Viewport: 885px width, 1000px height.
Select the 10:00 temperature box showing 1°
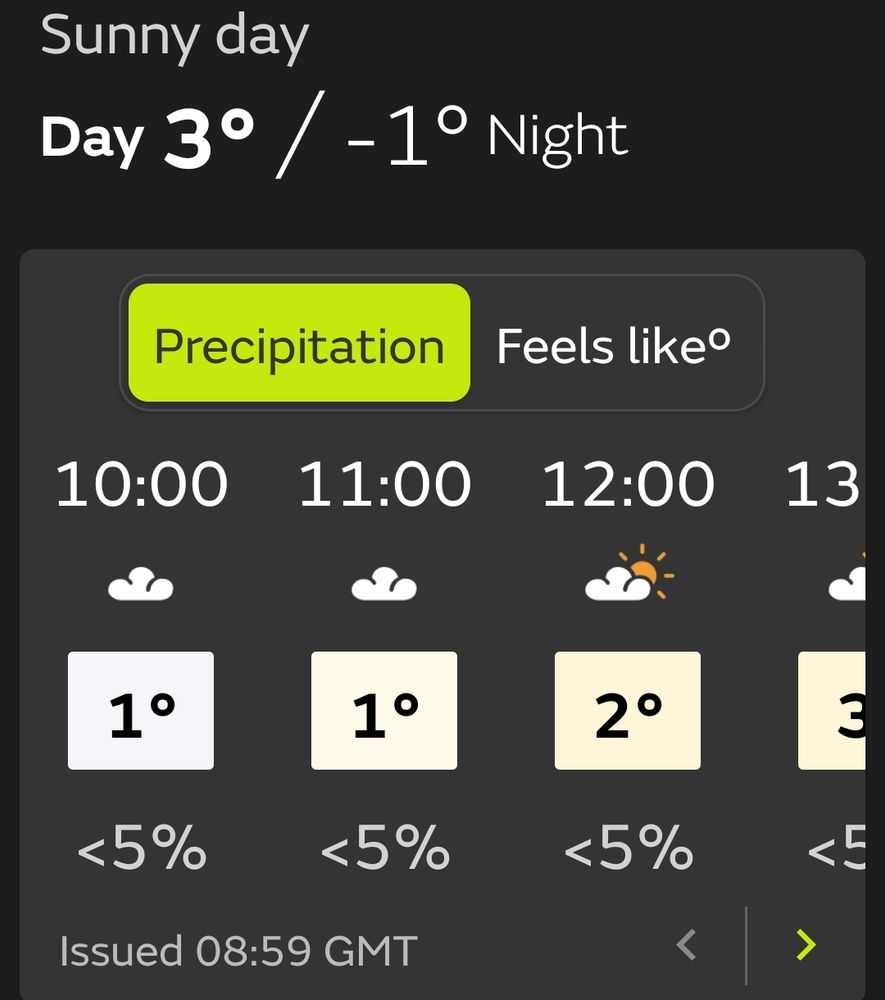tap(141, 710)
